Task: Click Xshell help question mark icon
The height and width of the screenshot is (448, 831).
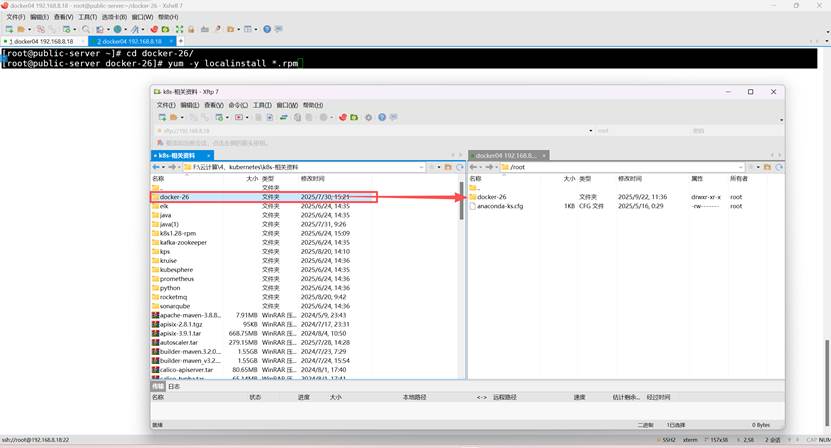Action: pyautogui.click(x=267, y=29)
